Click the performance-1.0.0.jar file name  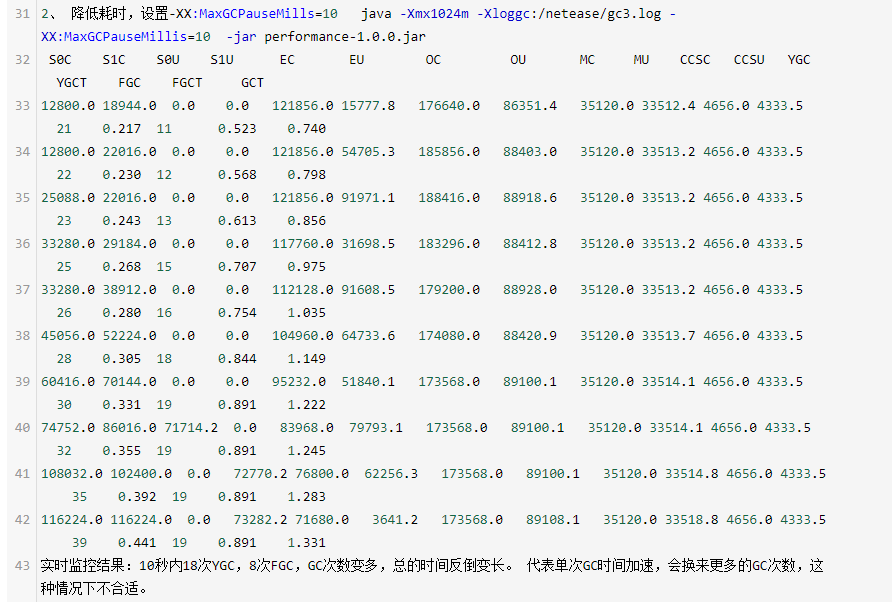pyautogui.click(x=345, y=37)
